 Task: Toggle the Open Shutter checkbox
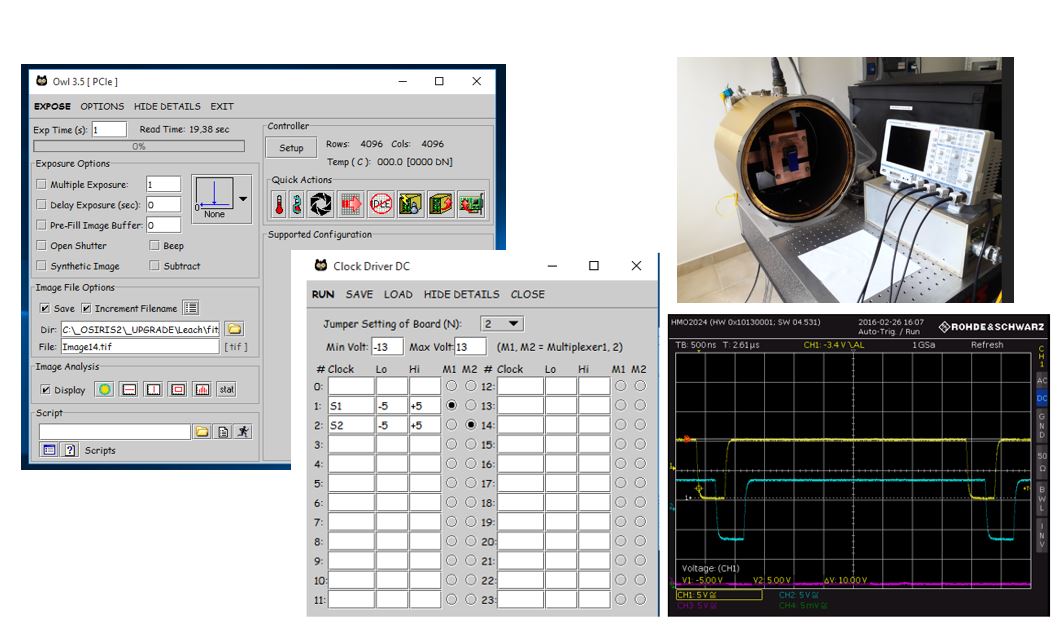pos(41,246)
